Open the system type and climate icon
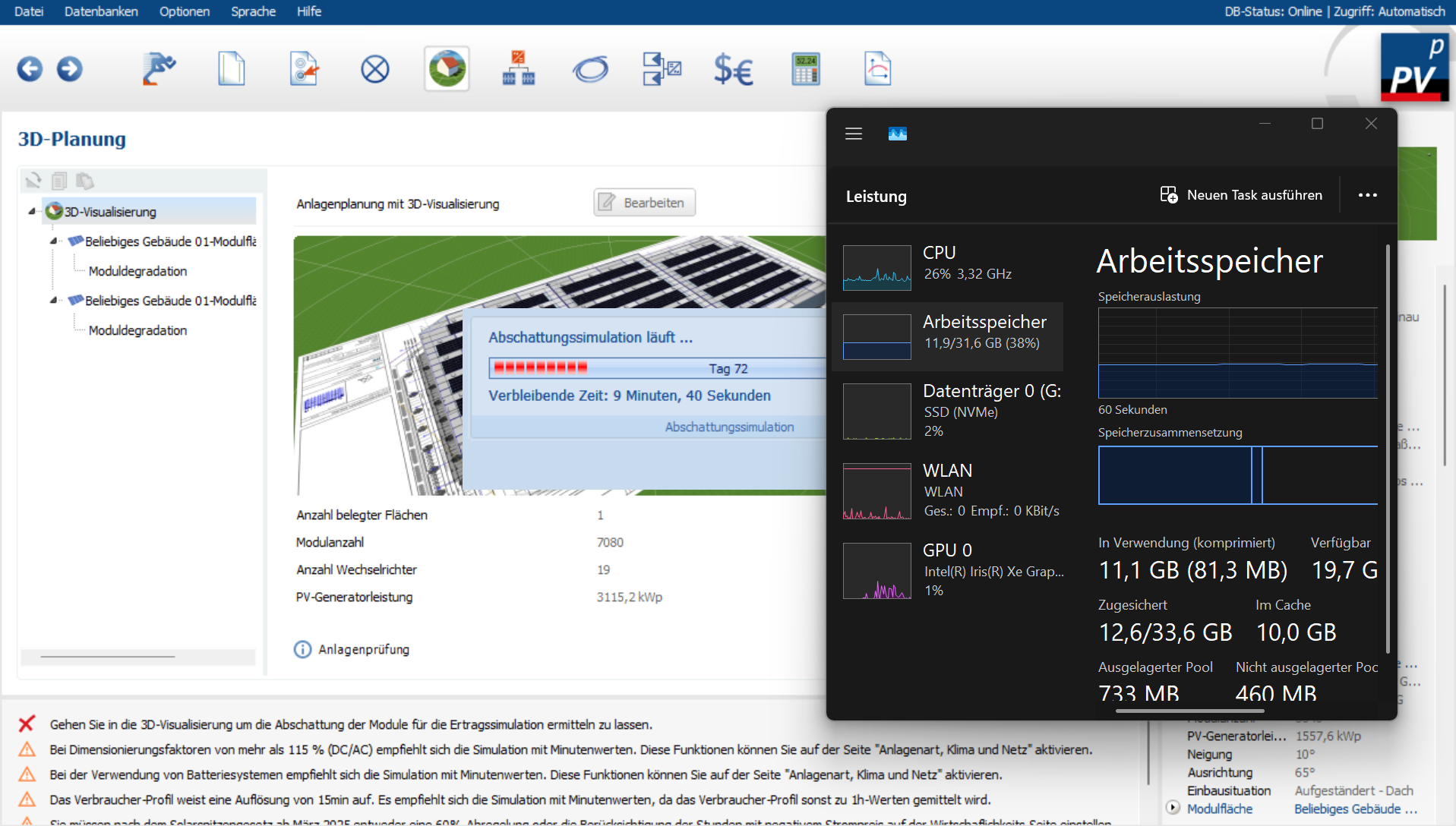The width and height of the screenshot is (1456, 826). [x=304, y=69]
